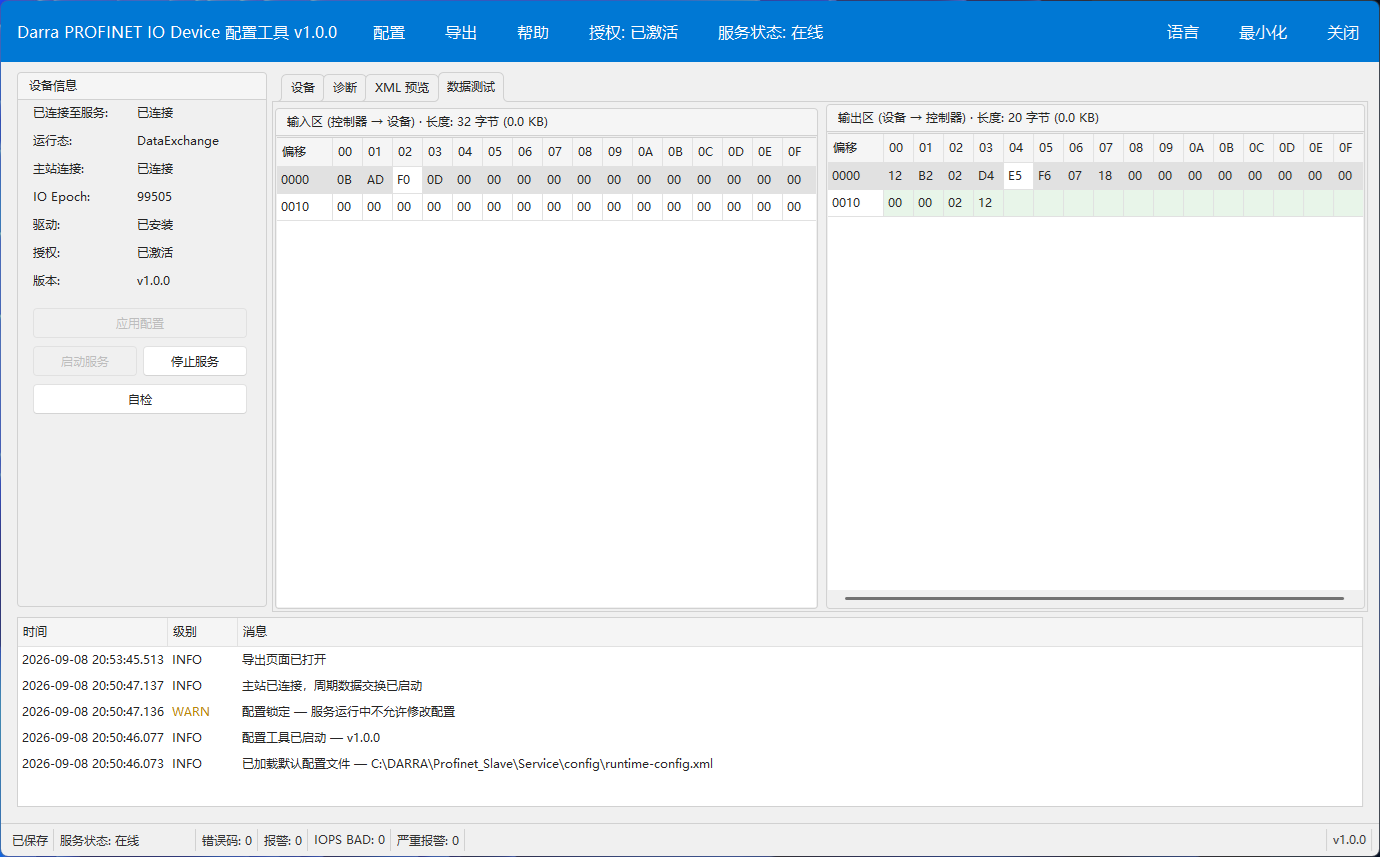
Task: Open the XML 预览 tab
Action: 402,88
